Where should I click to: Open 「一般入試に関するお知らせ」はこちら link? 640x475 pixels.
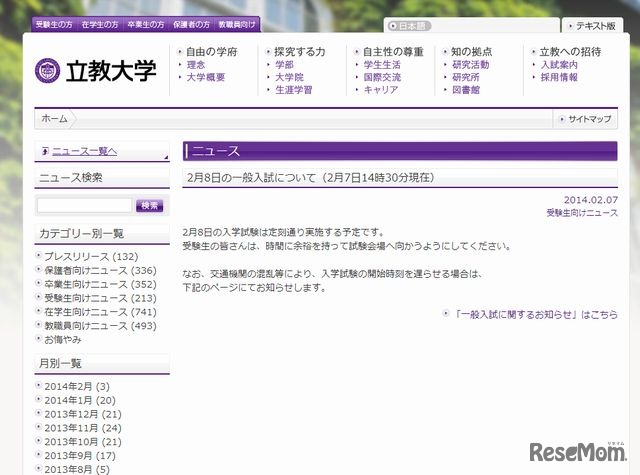[x=536, y=314]
